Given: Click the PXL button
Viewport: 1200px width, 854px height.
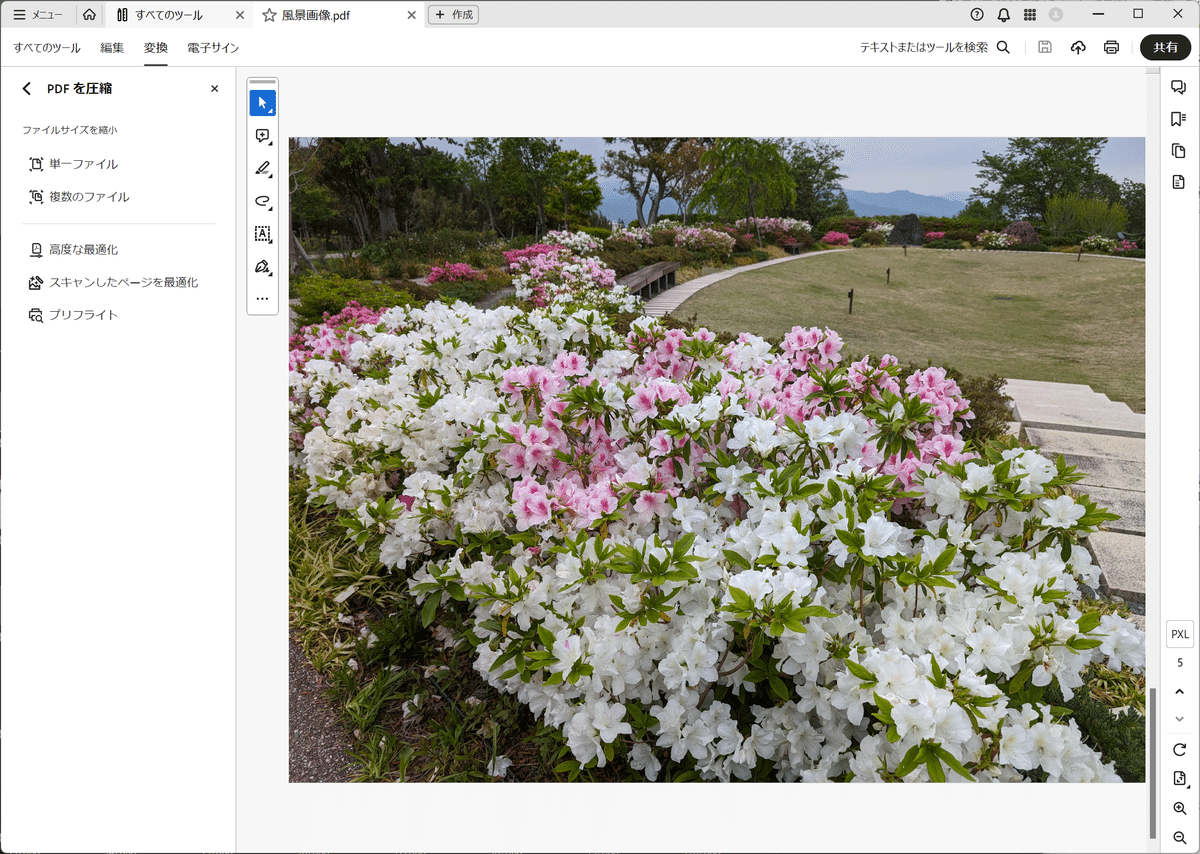Looking at the screenshot, I should point(1180,634).
